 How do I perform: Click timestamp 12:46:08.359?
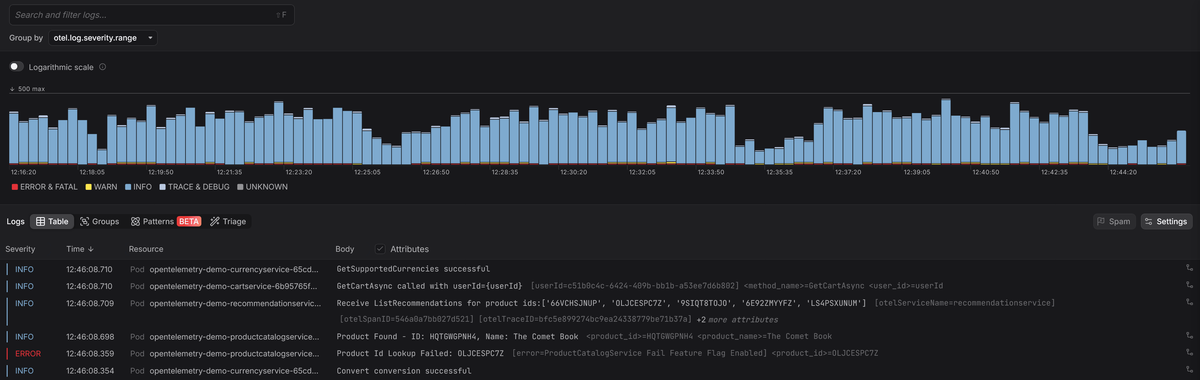89,353
